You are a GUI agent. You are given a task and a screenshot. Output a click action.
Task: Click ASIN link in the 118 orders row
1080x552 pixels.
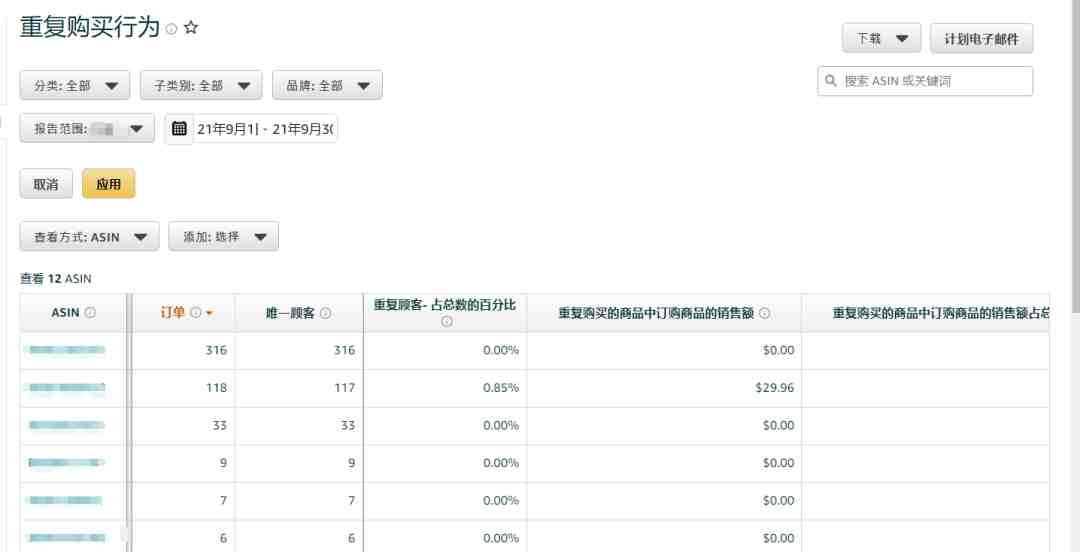pos(65,387)
